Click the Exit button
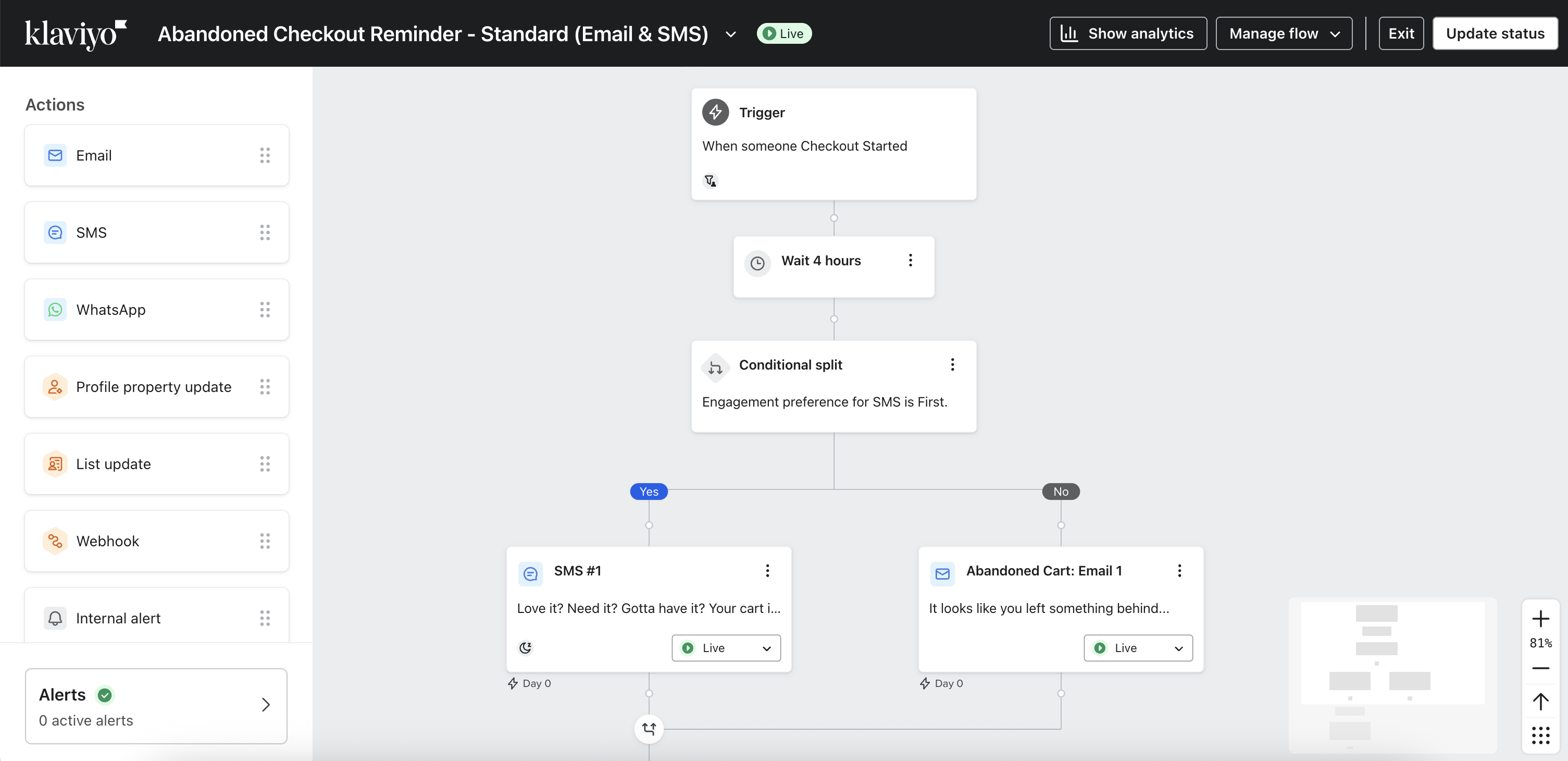This screenshot has width=1568, height=761. click(x=1401, y=33)
